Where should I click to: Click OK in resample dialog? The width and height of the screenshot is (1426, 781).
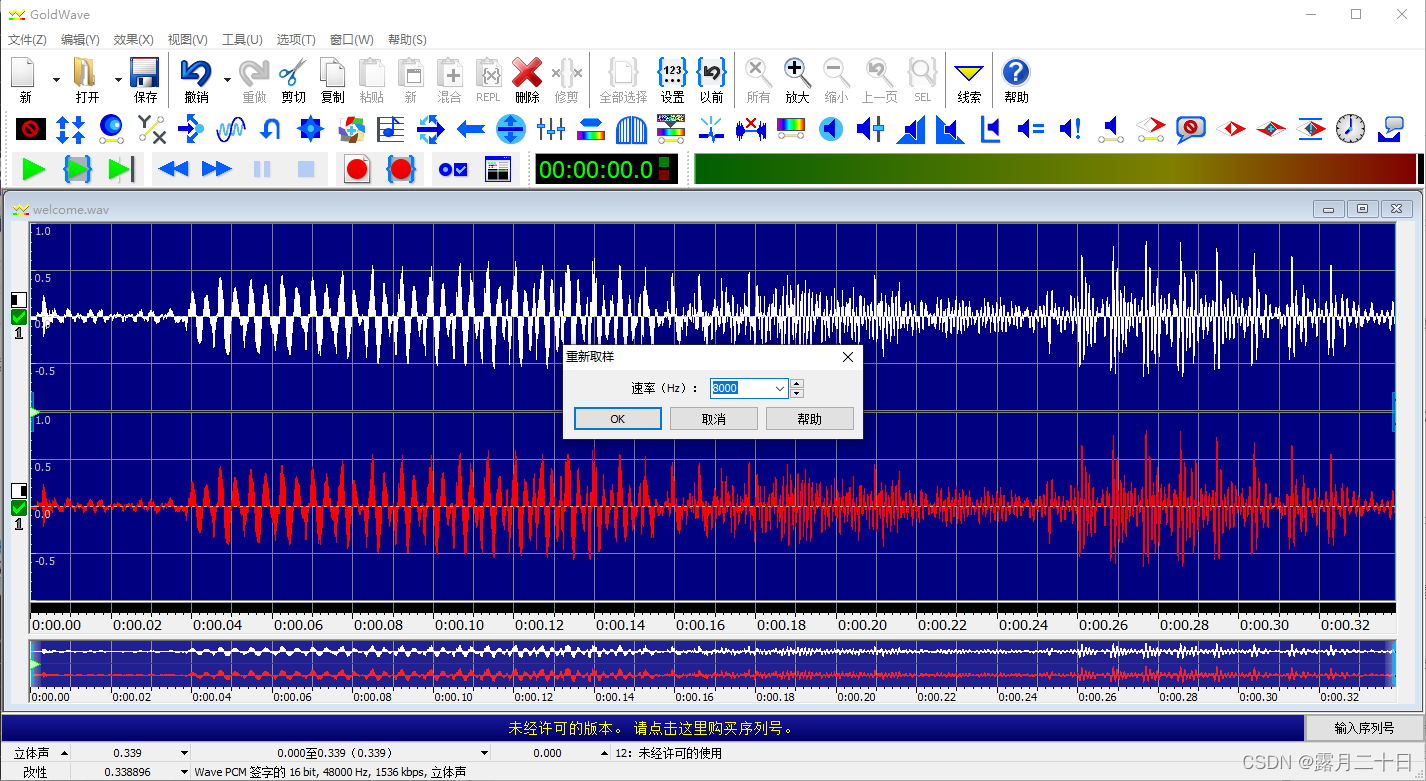coord(618,419)
